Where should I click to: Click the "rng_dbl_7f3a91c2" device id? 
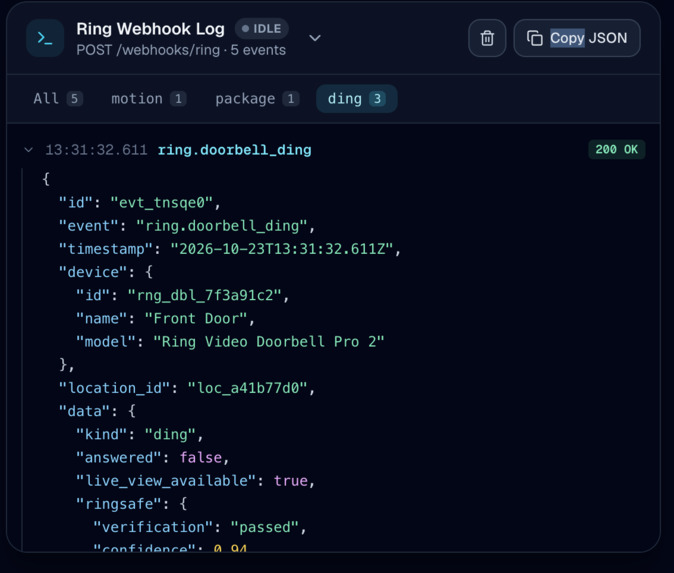point(205,295)
